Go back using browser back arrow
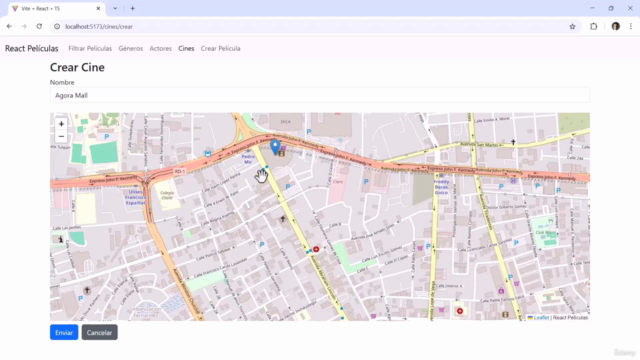Viewport: 640px width, 360px height. pos(9,27)
